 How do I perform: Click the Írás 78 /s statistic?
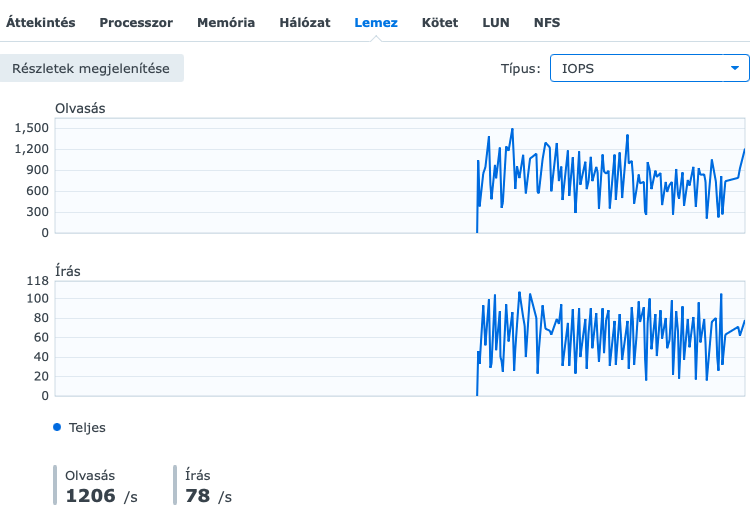pyautogui.click(x=208, y=486)
